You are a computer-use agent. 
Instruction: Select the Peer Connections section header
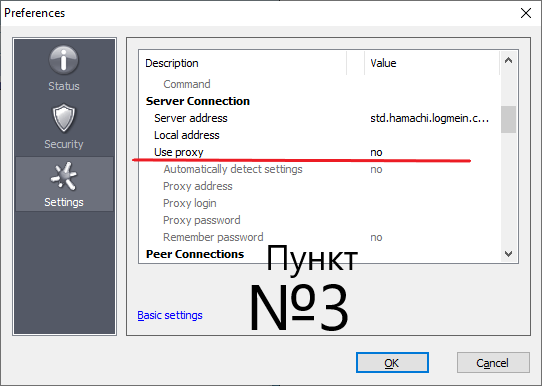click(195, 254)
